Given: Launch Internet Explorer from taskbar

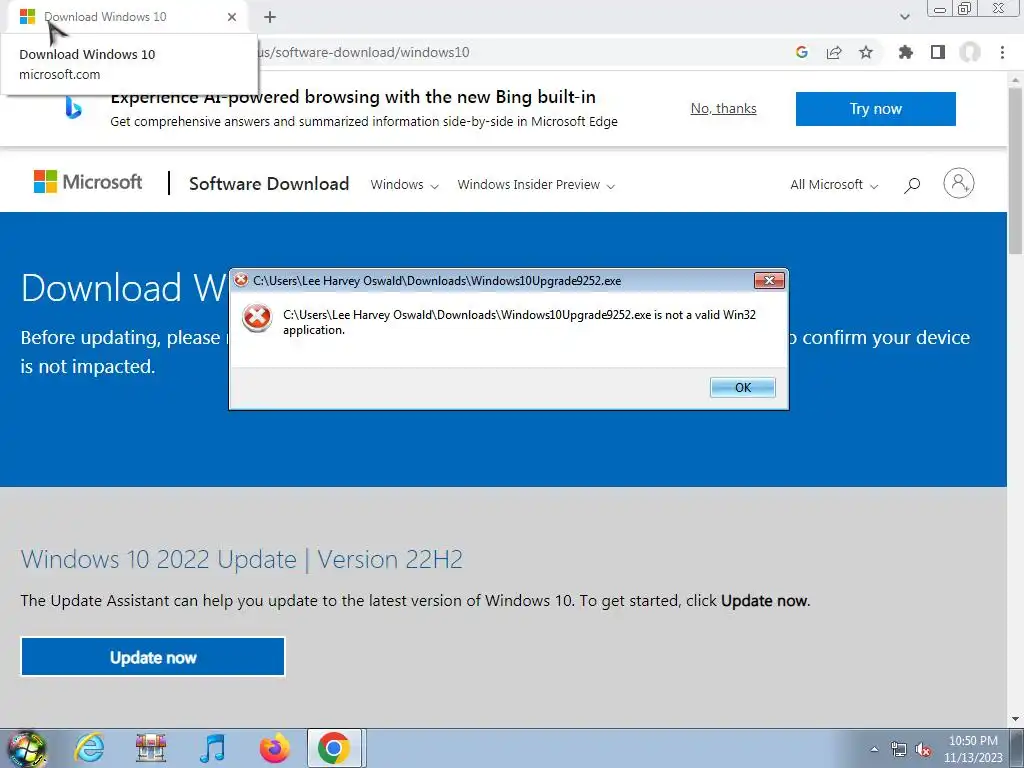Looking at the screenshot, I should [x=89, y=748].
